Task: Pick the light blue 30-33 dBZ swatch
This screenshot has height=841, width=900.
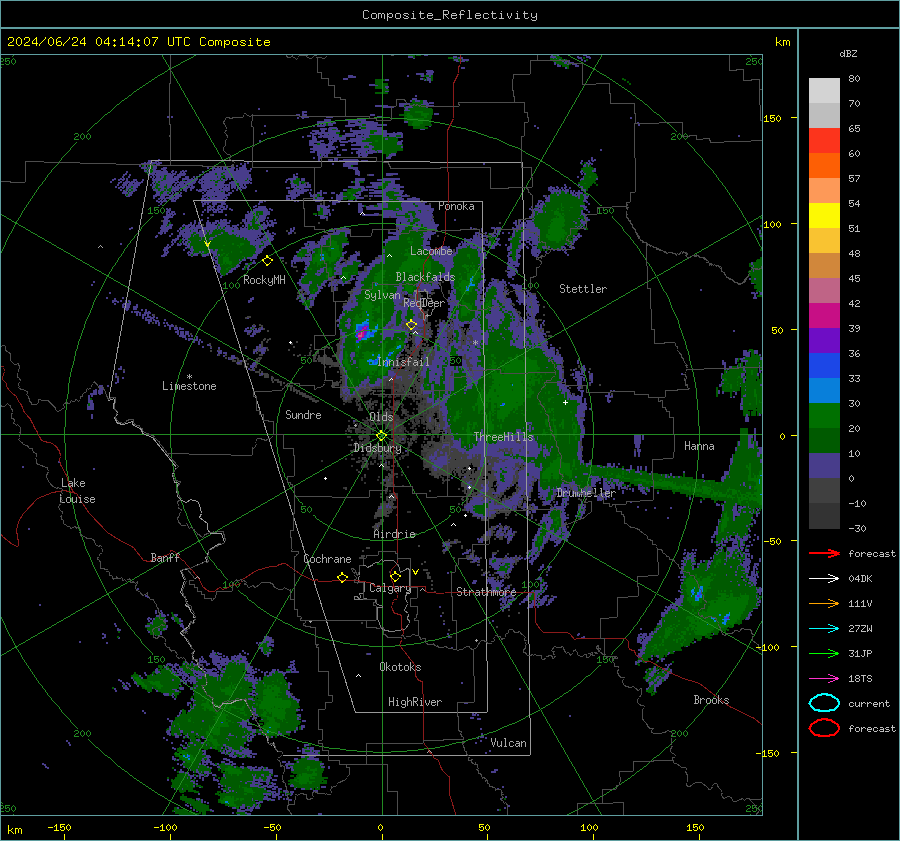Action: coord(824,391)
